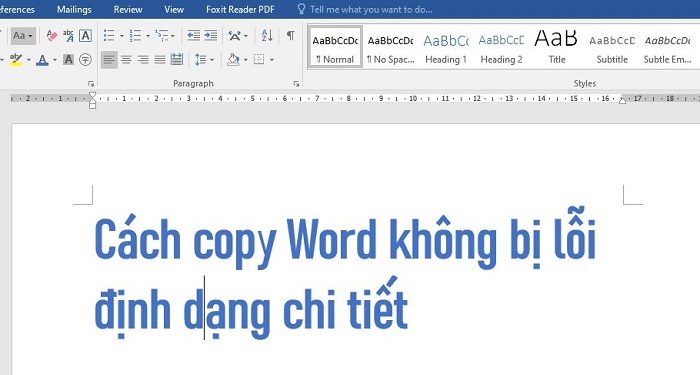This screenshot has height=375, width=700.
Task: Switch to the View tab
Action: pyautogui.click(x=174, y=9)
